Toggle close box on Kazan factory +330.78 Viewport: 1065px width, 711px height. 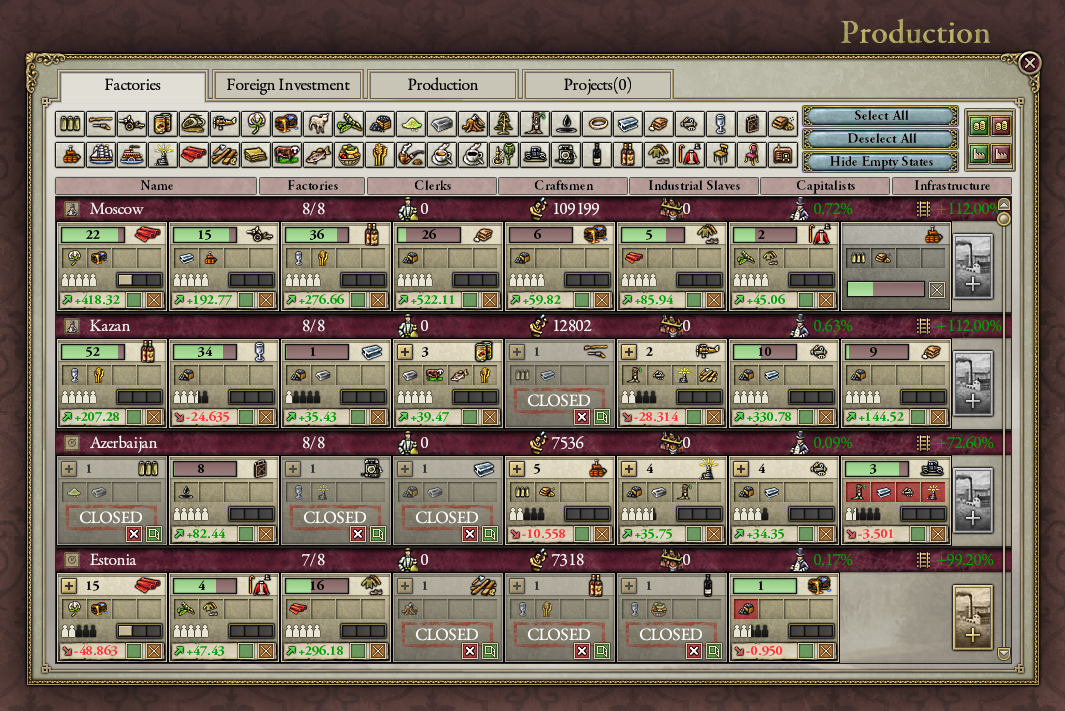pos(827,417)
